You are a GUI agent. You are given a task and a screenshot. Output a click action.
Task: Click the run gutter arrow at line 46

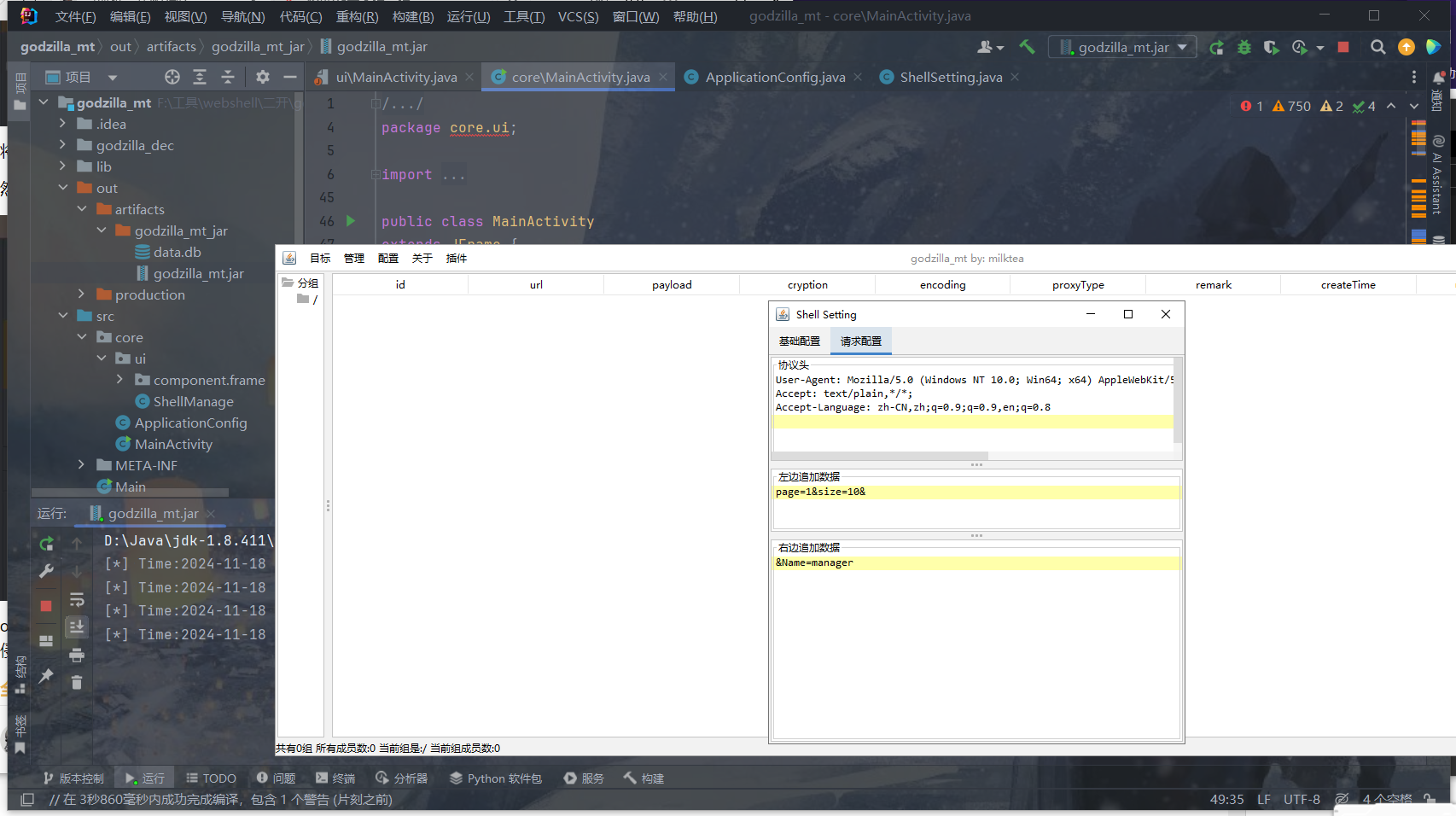click(x=351, y=221)
